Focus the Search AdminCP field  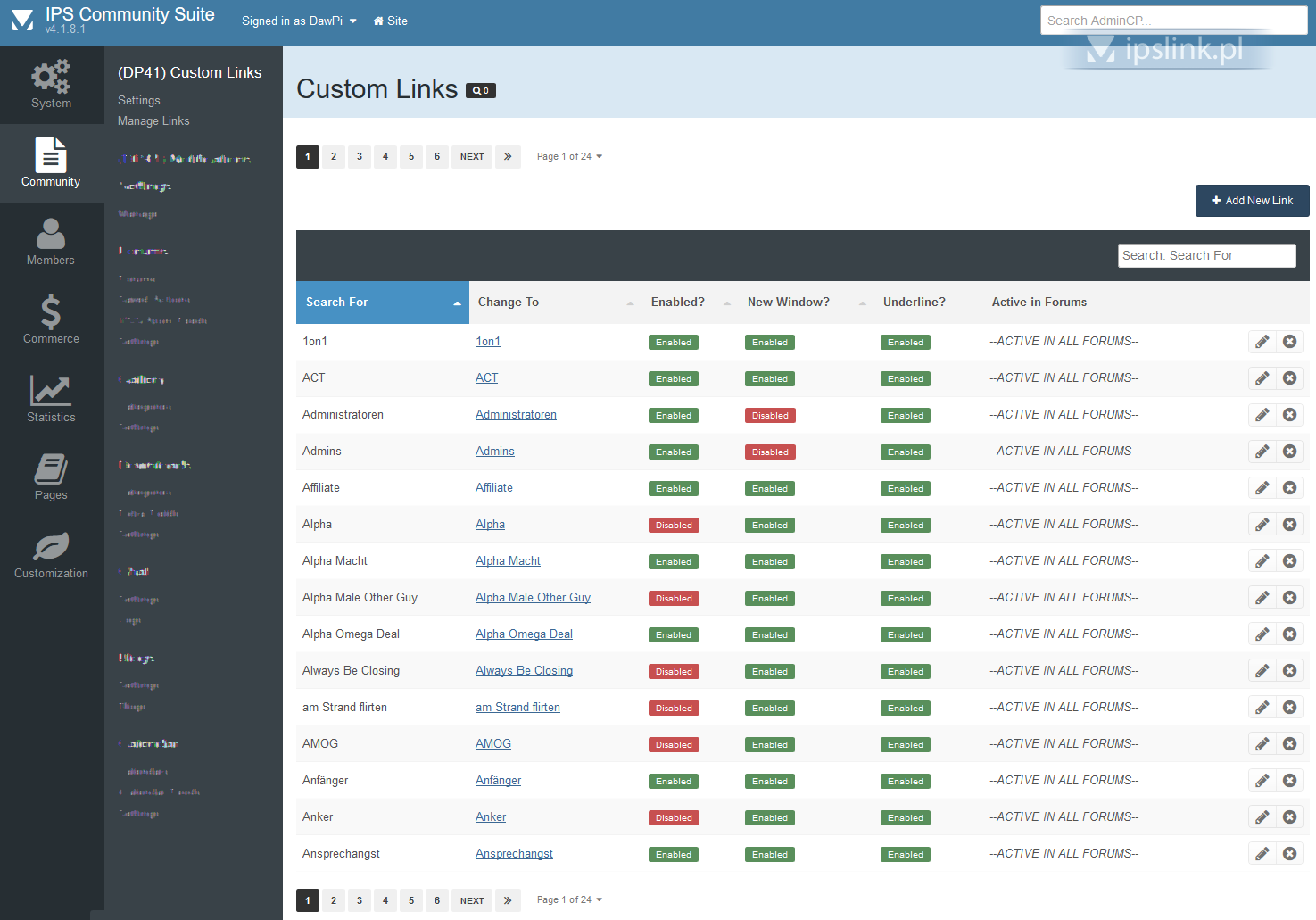(x=1174, y=21)
